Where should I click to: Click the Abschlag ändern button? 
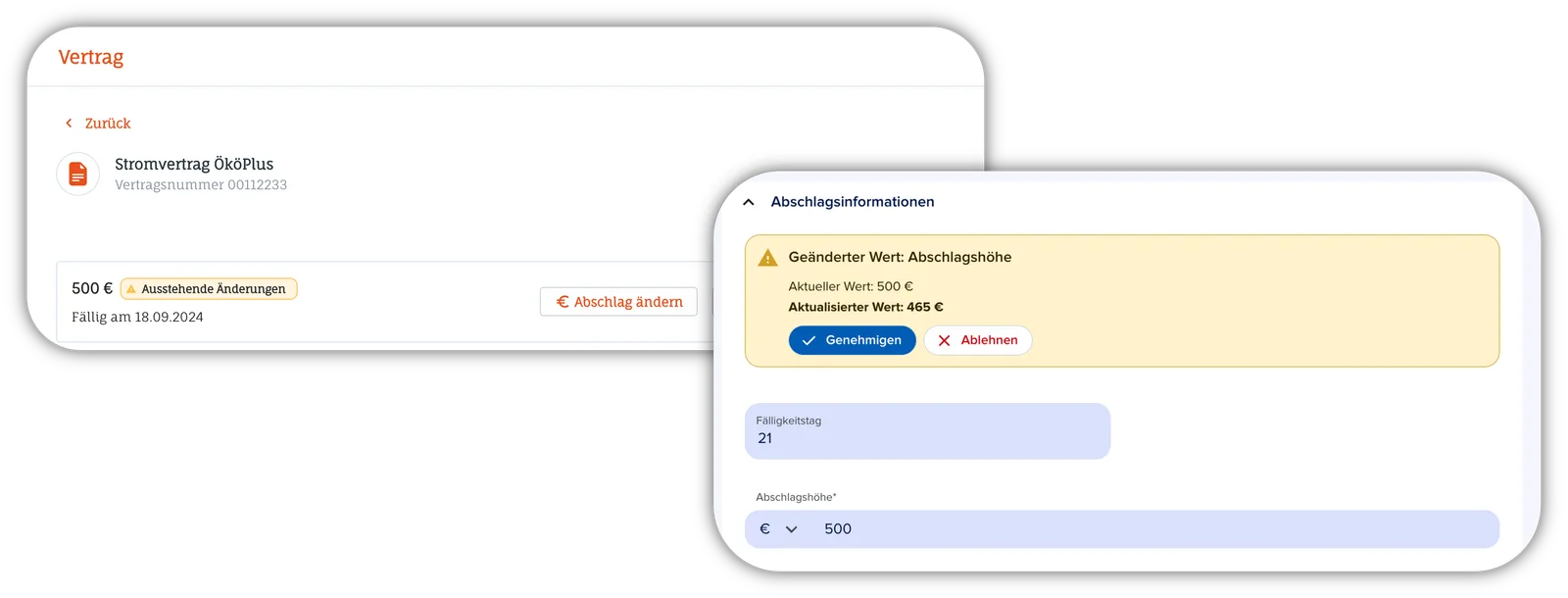618,302
